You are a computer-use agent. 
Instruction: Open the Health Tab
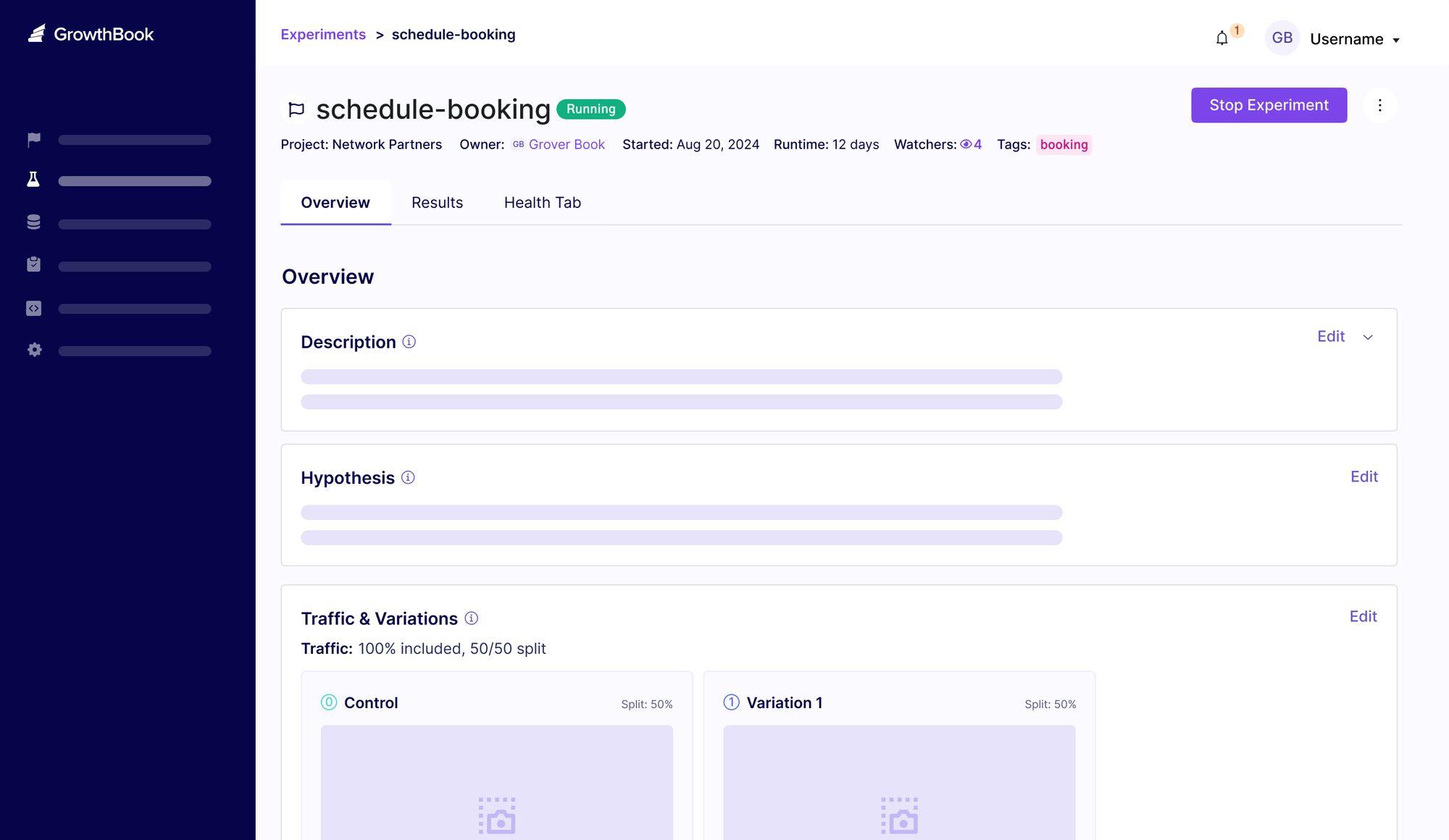[542, 203]
